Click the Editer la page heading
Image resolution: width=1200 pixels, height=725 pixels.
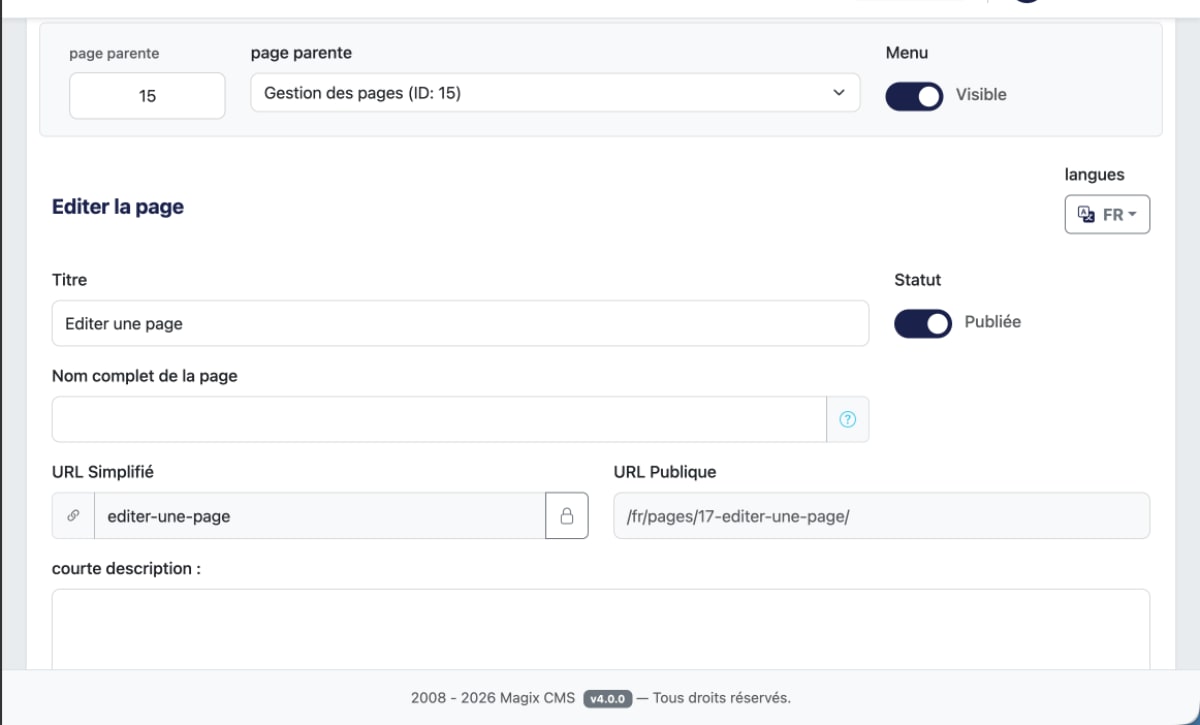click(118, 207)
